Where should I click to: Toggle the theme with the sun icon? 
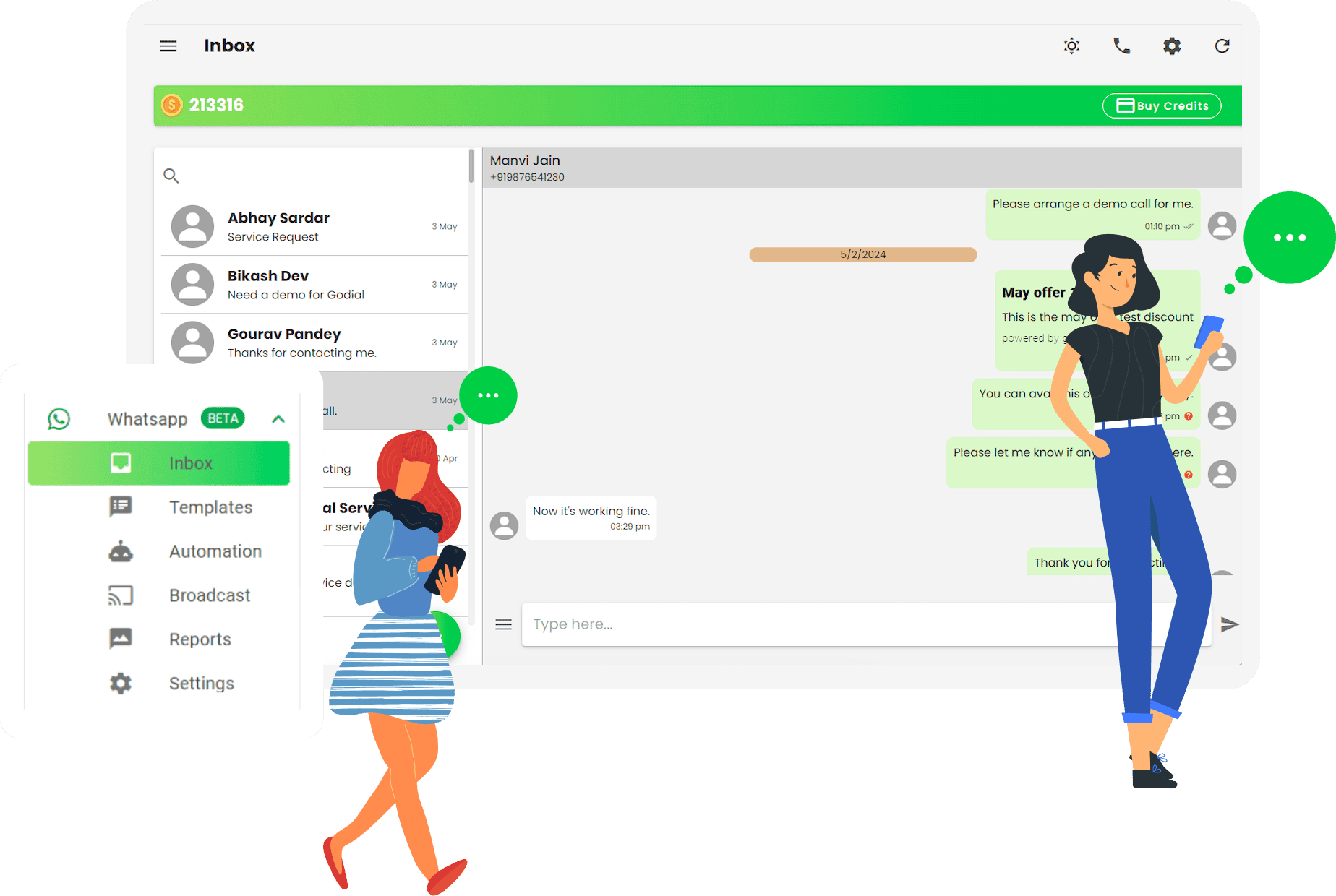pyautogui.click(x=1071, y=46)
